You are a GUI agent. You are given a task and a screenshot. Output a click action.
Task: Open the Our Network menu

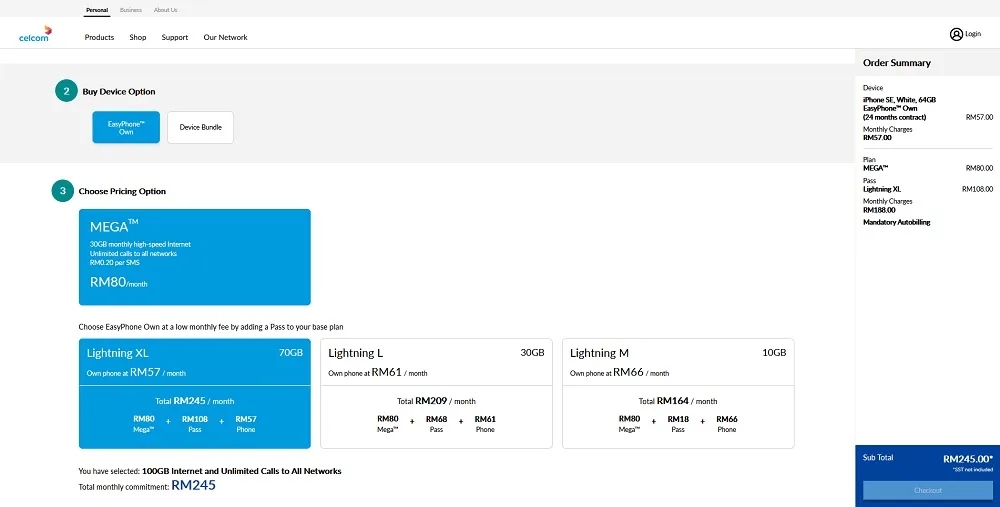point(225,38)
